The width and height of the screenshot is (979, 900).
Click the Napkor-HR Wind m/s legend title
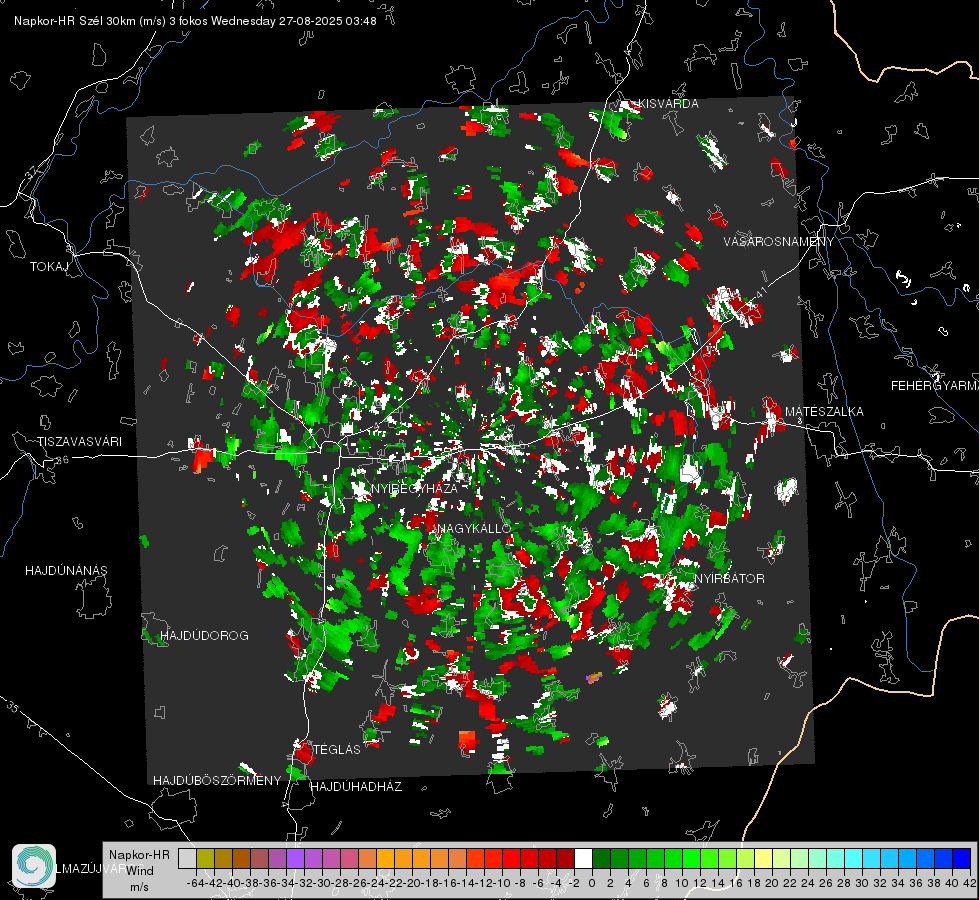(139, 870)
